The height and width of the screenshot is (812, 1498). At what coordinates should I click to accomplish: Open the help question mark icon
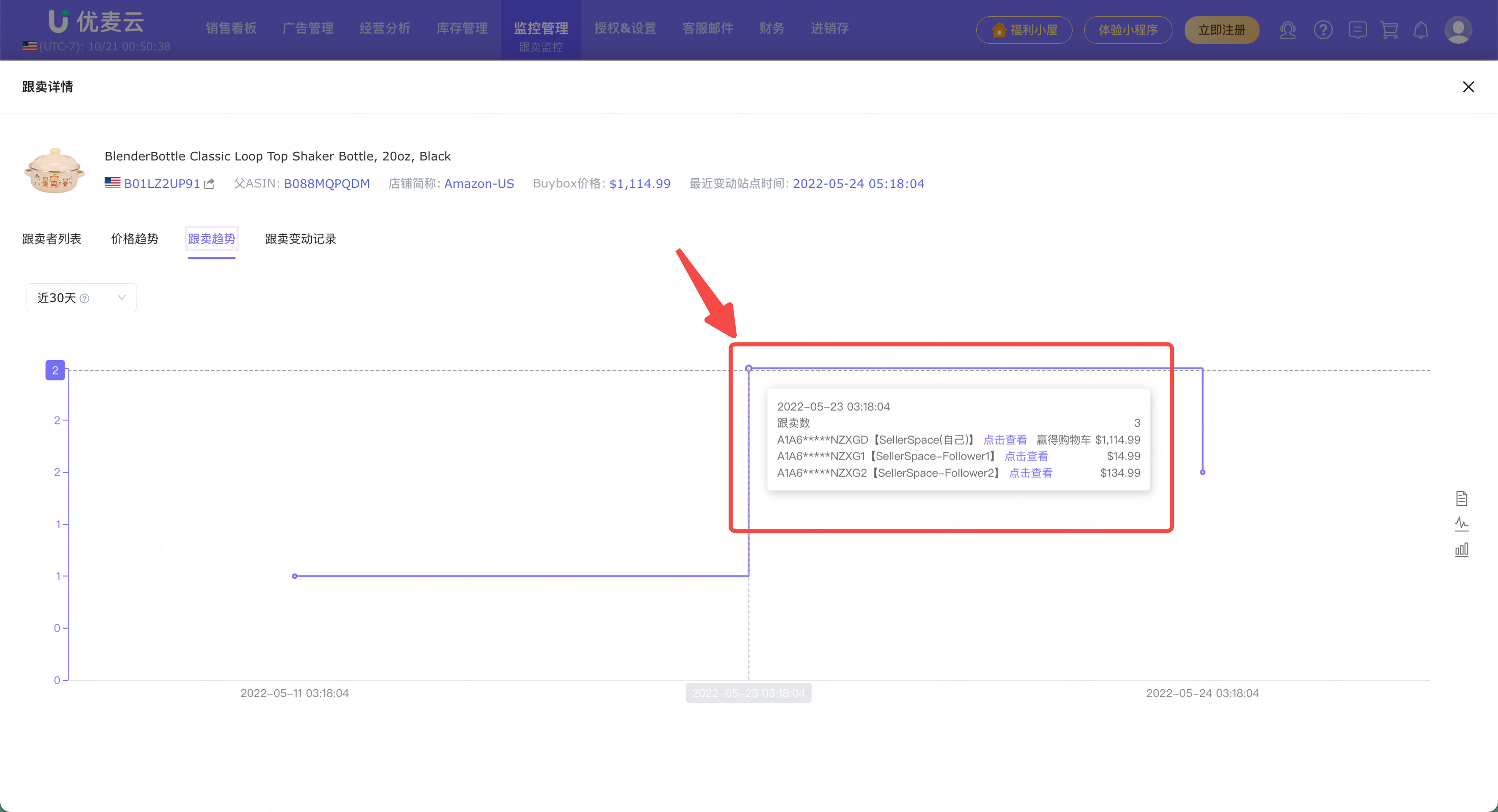1323,30
